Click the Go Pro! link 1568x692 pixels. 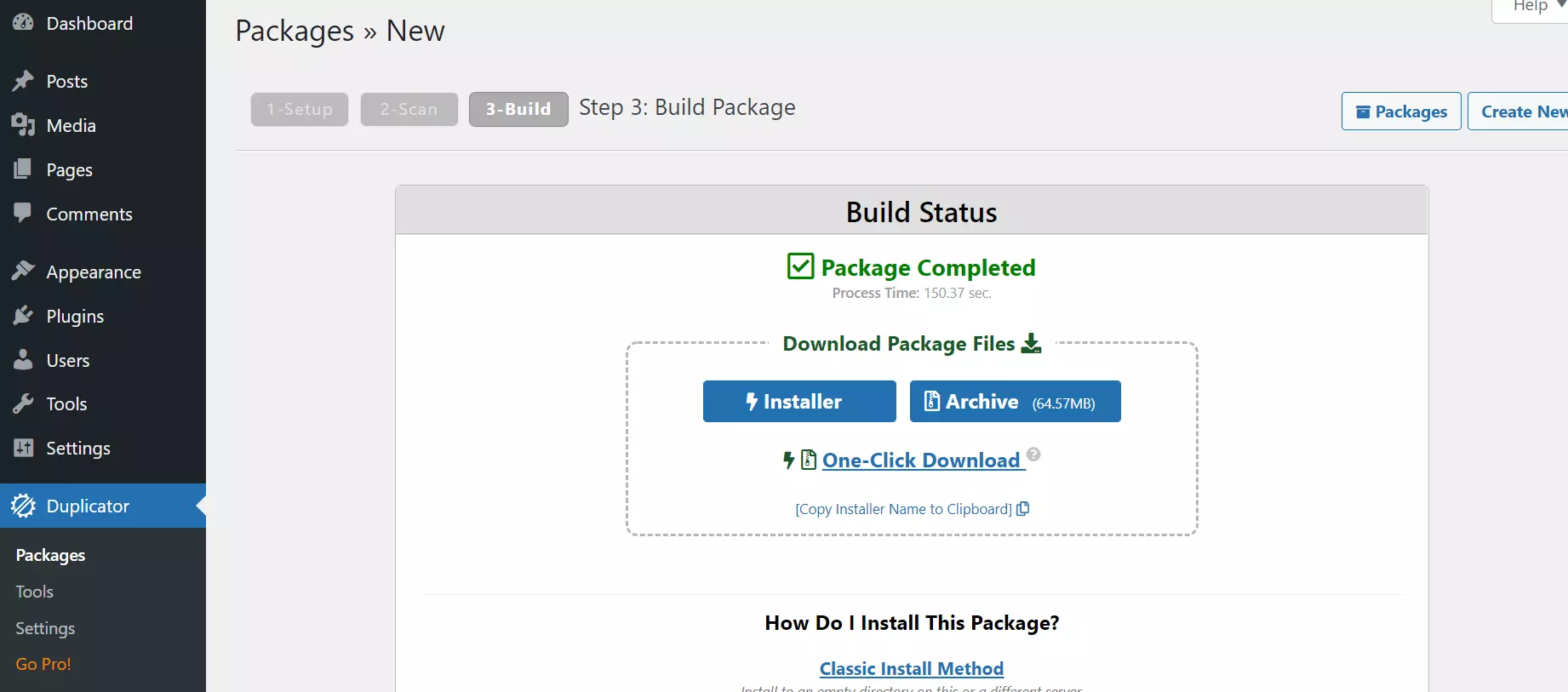pos(43,664)
